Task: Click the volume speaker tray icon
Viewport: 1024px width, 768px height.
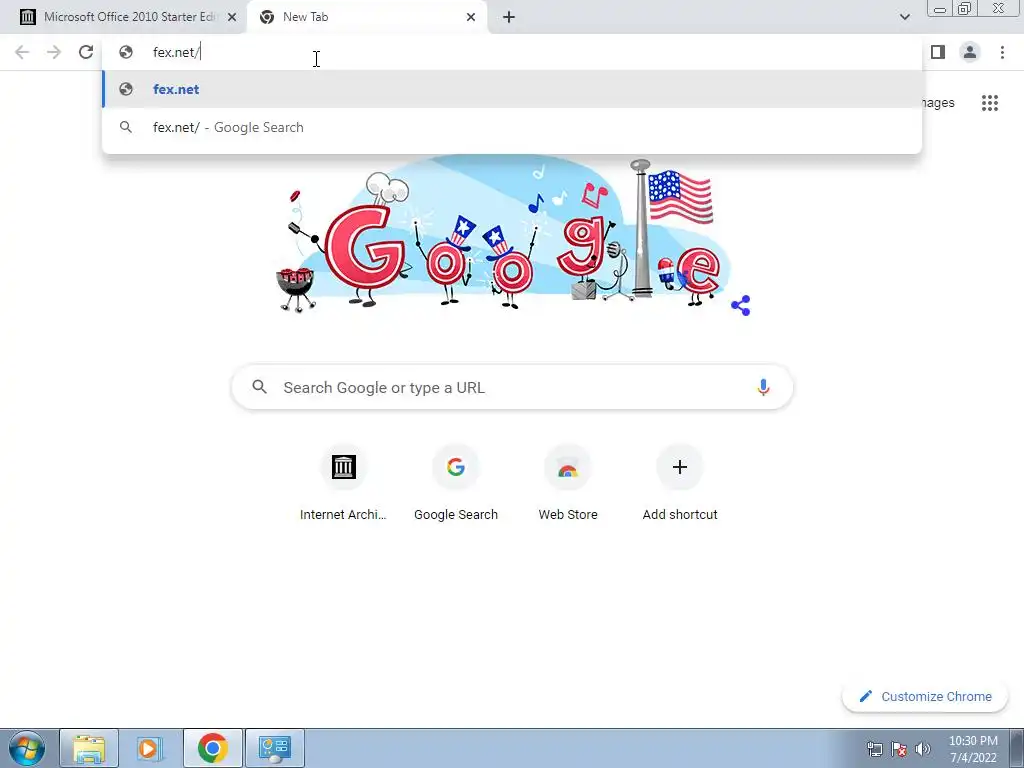Action: click(923, 749)
